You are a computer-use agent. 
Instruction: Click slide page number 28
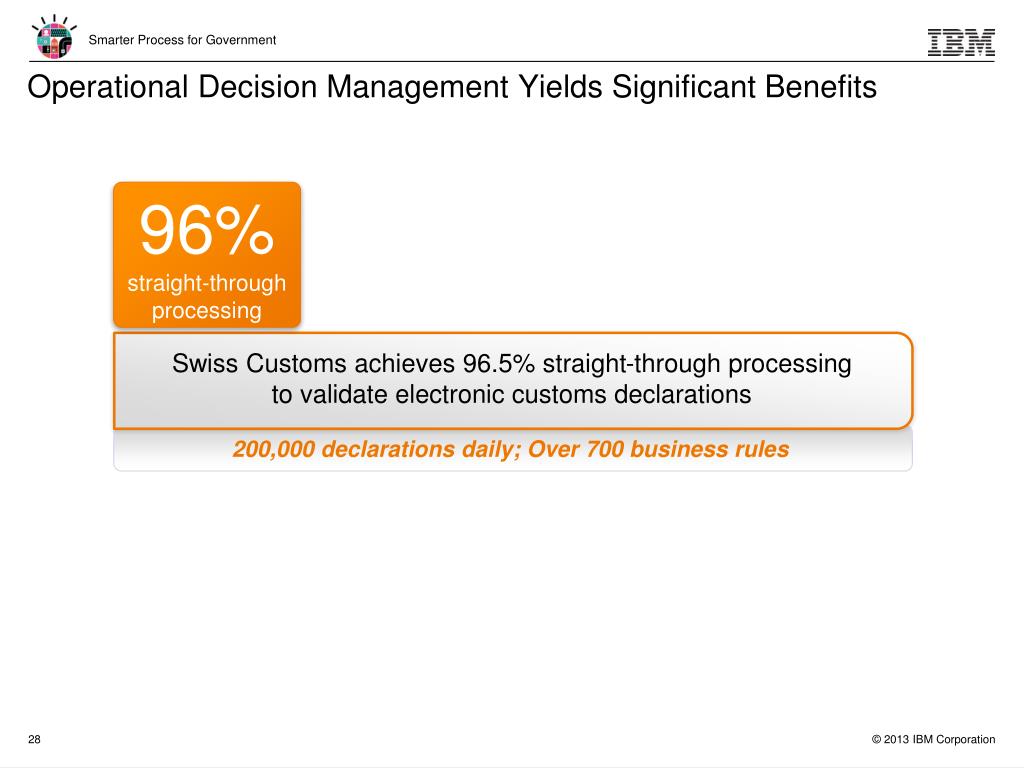point(34,739)
